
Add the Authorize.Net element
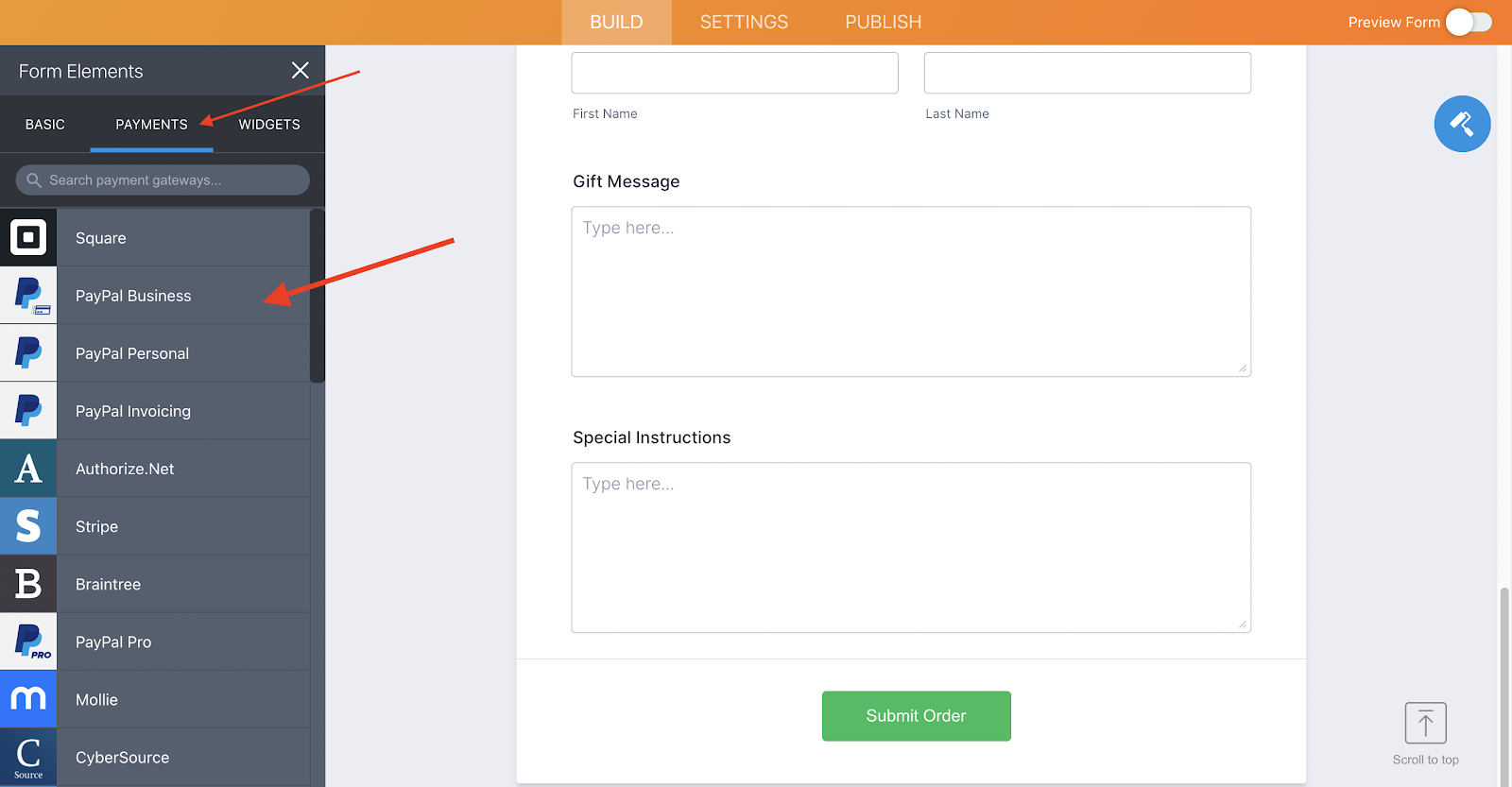(155, 469)
